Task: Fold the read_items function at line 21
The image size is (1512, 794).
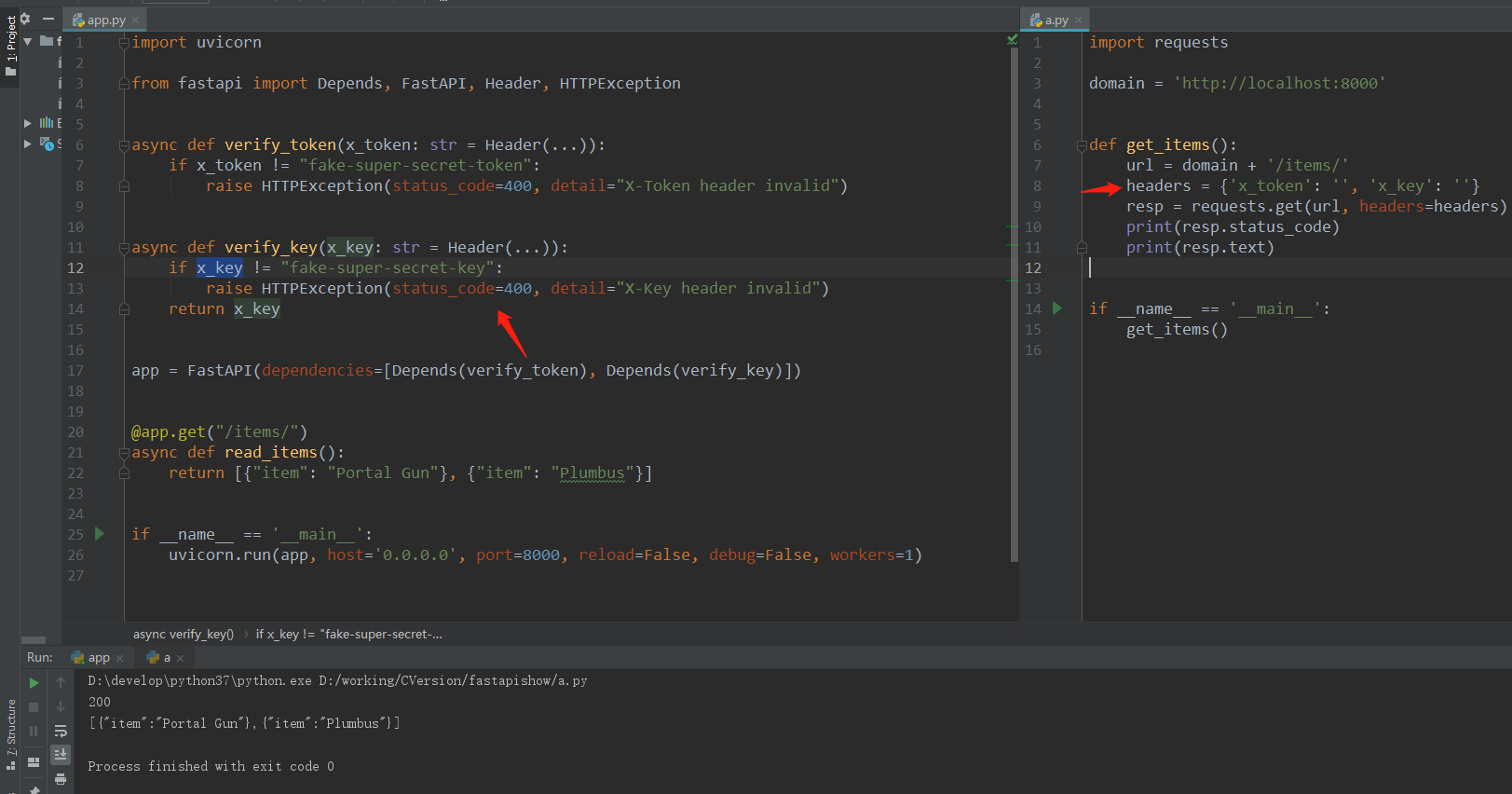Action: click(124, 453)
